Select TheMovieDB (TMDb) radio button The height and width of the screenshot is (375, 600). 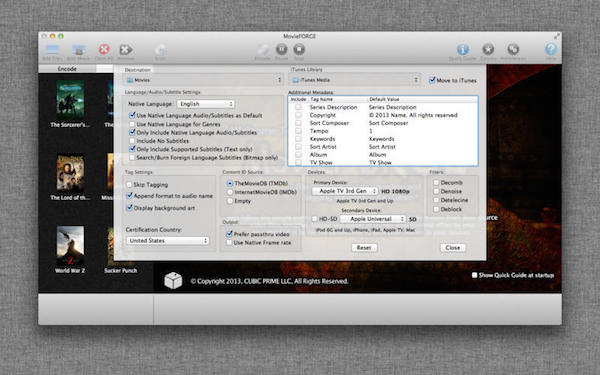click(x=230, y=183)
